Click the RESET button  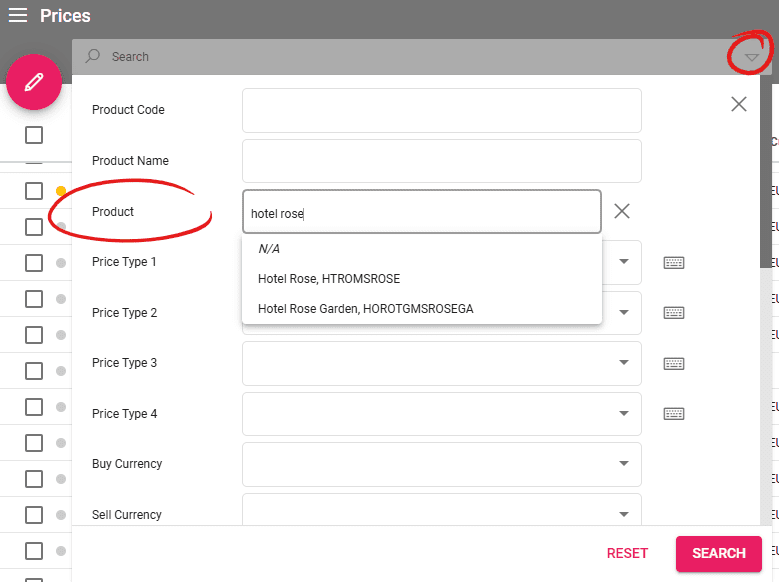click(627, 553)
